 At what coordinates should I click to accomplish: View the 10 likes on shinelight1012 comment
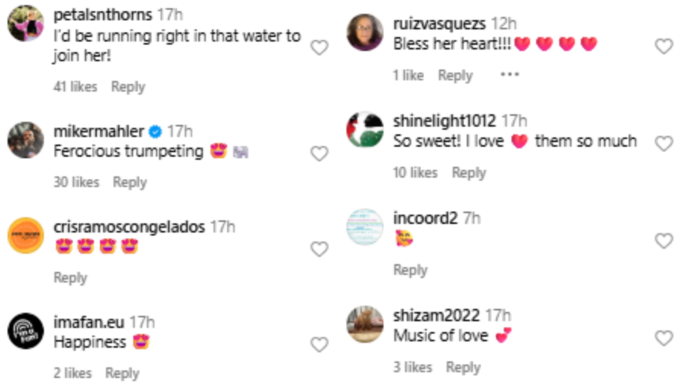415,173
